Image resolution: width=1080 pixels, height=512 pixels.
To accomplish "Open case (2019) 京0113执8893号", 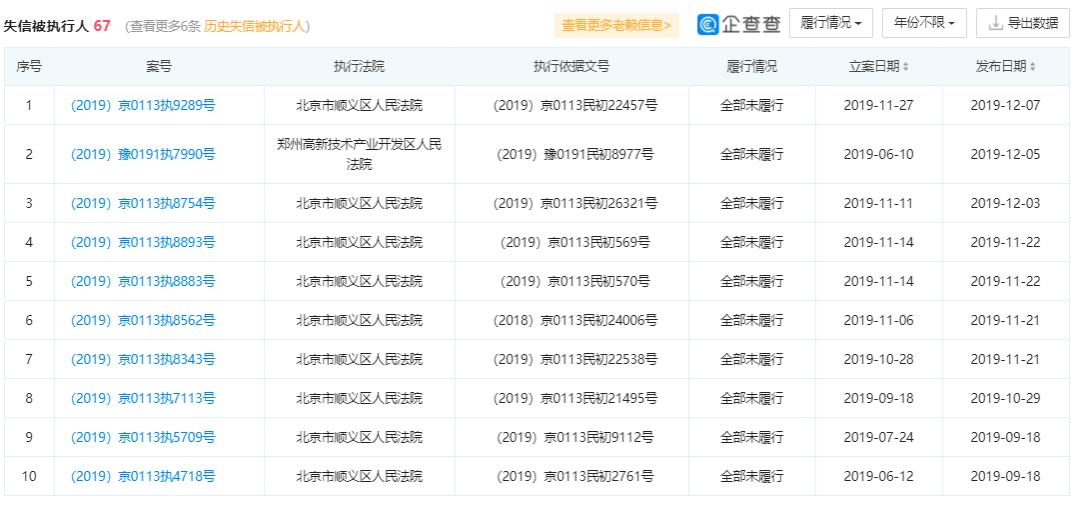I will 143,243.
